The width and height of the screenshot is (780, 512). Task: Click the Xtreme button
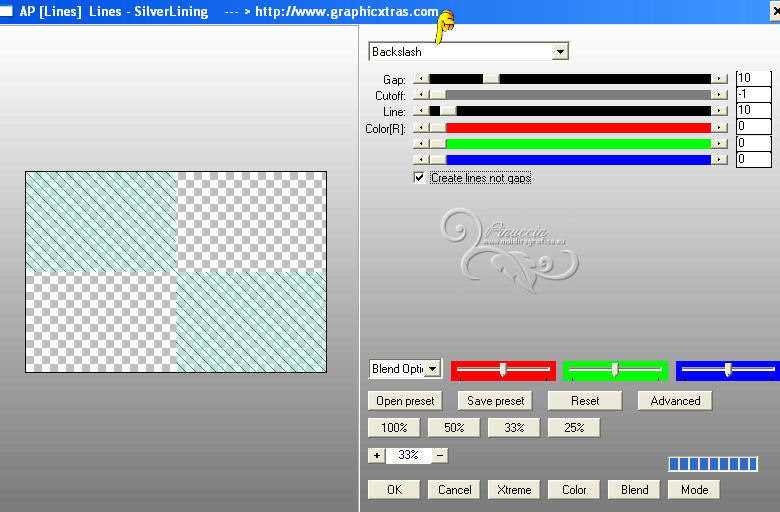[514, 490]
